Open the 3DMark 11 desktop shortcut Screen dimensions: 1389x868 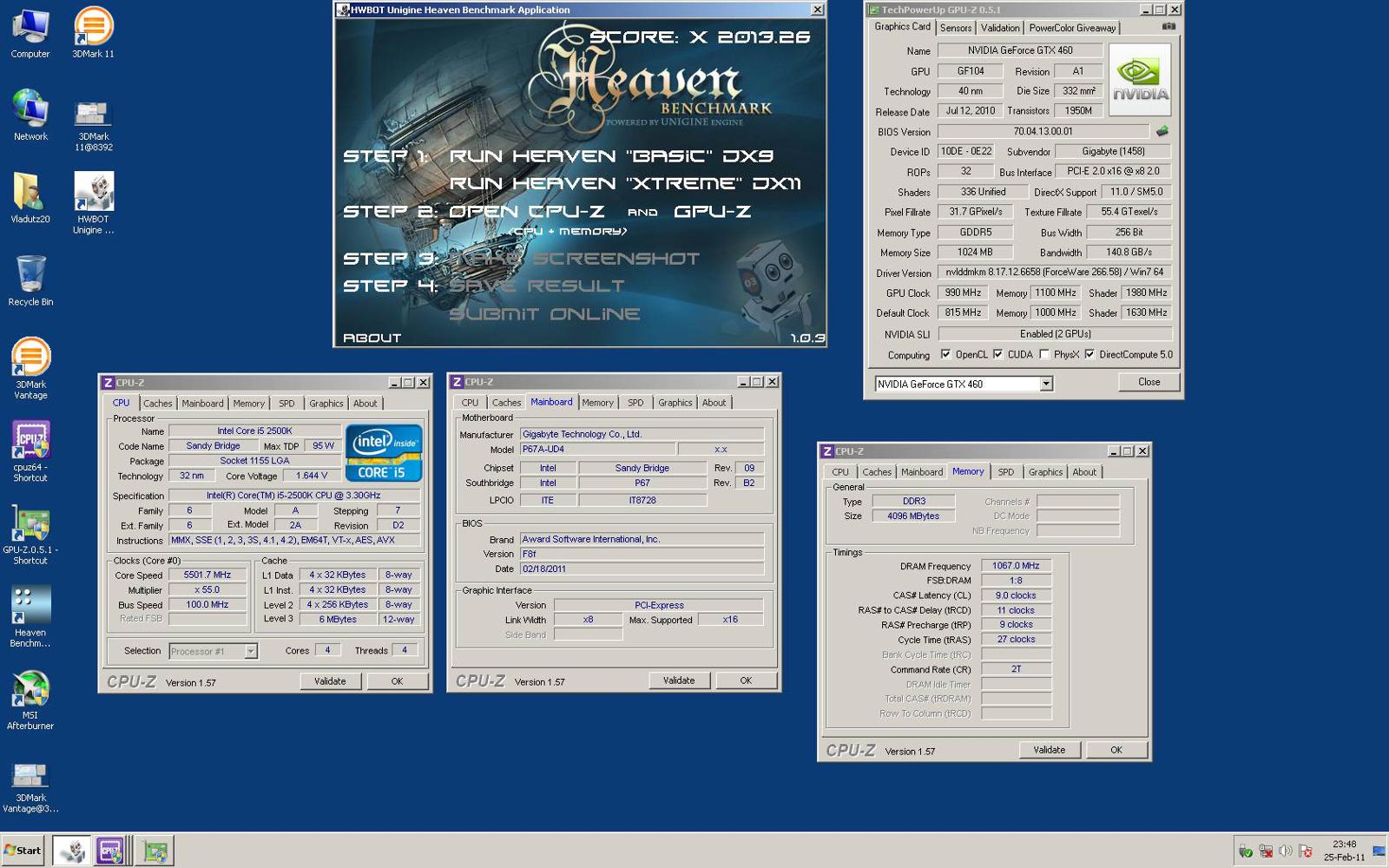[93, 33]
